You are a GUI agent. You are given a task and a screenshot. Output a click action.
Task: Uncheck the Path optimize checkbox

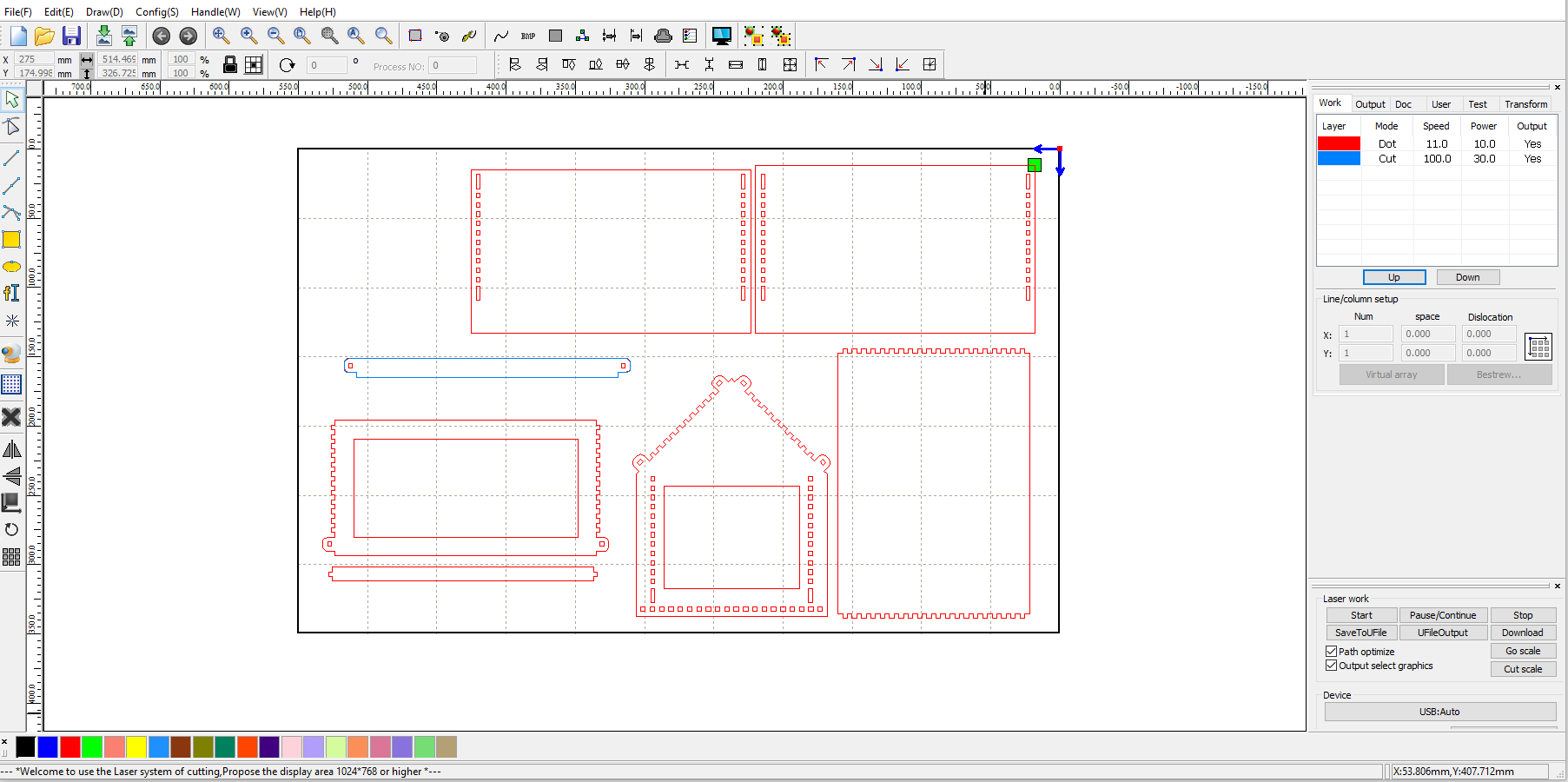click(1331, 651)
